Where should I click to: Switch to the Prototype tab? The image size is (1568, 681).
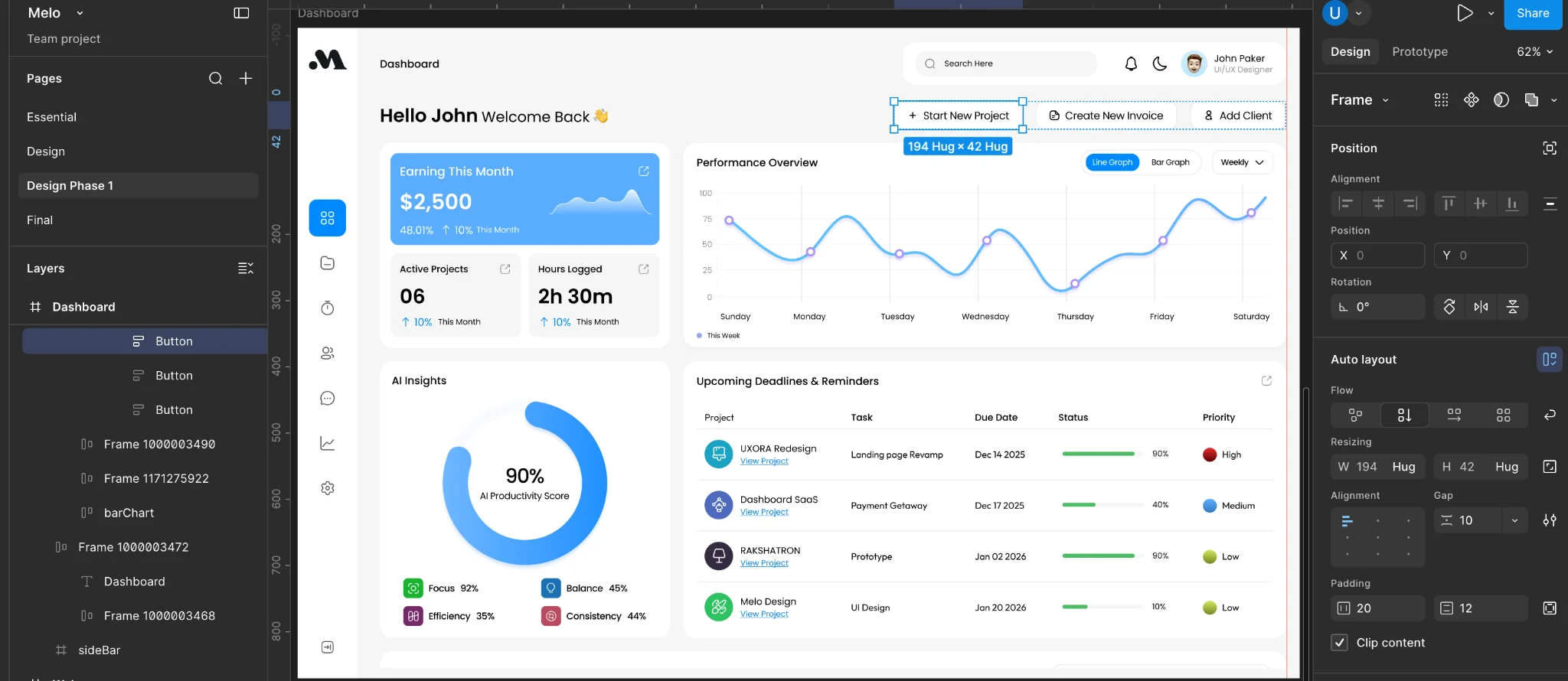pos(1419,51)
